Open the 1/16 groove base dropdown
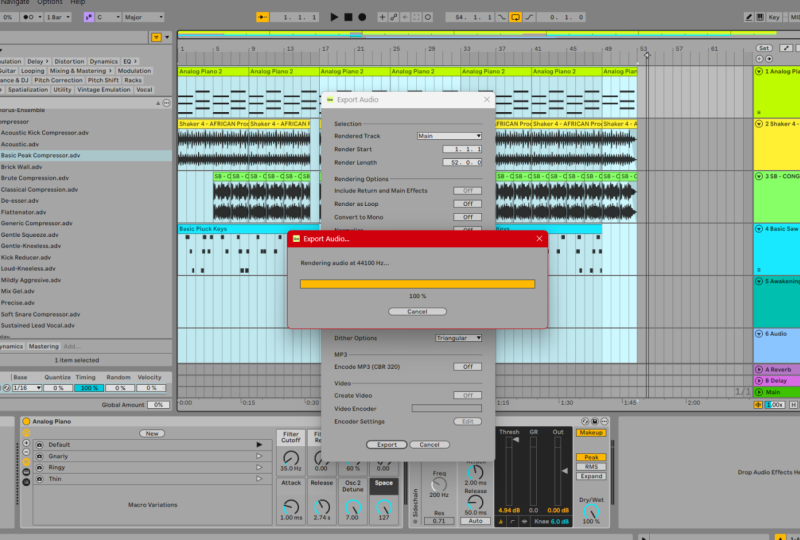The image size is (800, 540). [27, 388]
